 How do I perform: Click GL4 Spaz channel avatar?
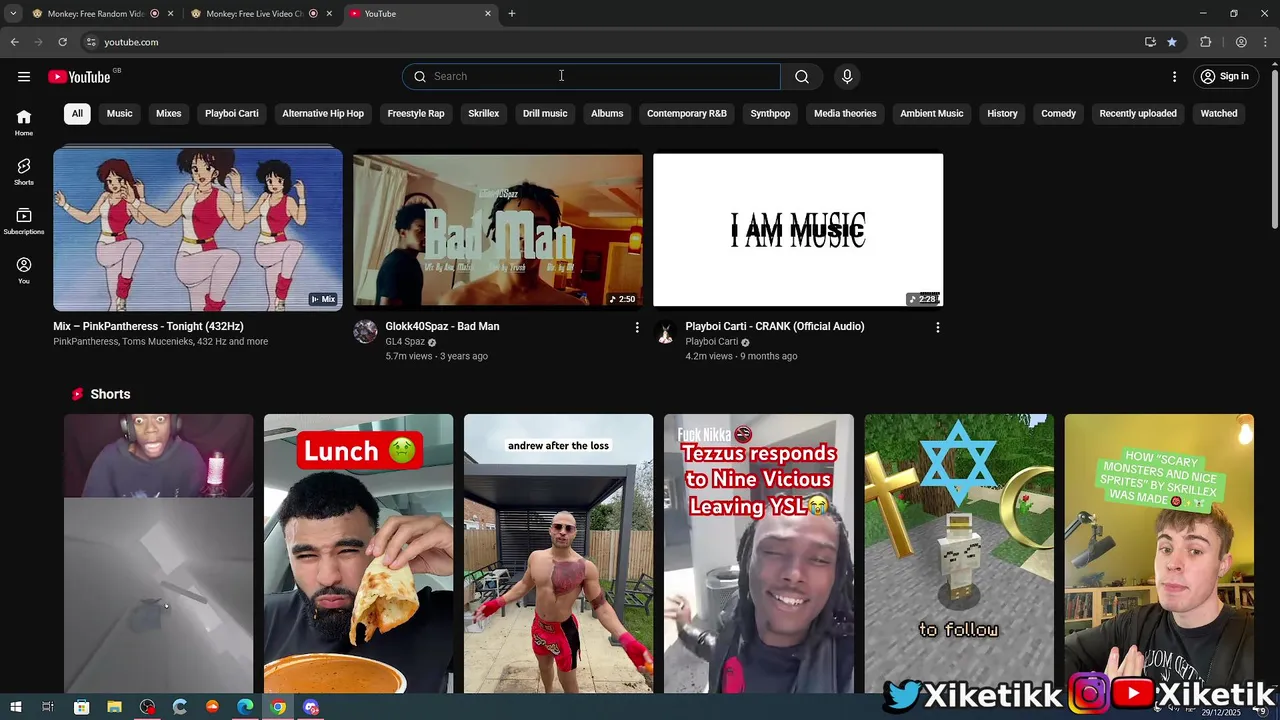(365, 332)
